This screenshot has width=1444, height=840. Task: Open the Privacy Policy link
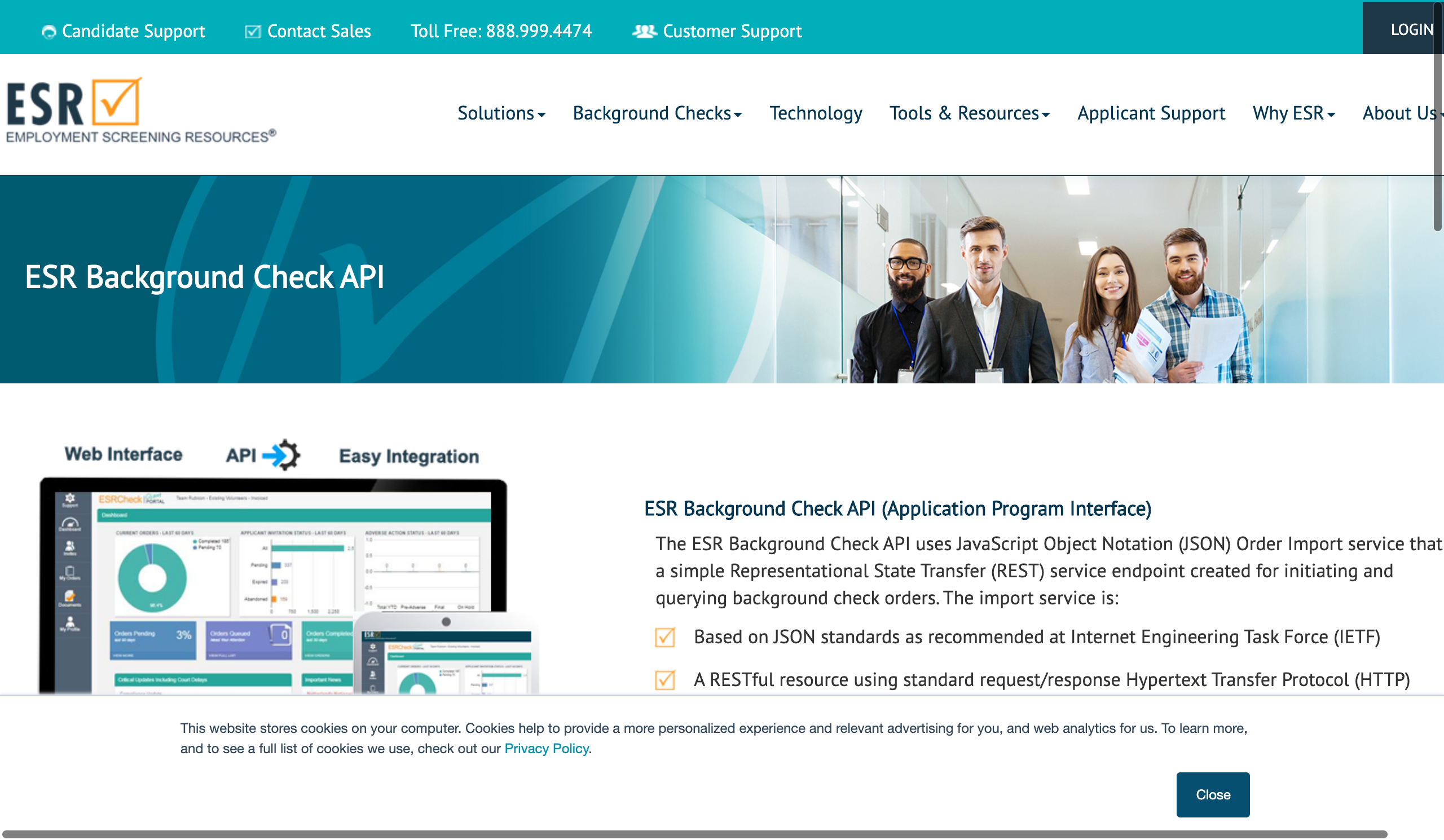coord(547,749)
